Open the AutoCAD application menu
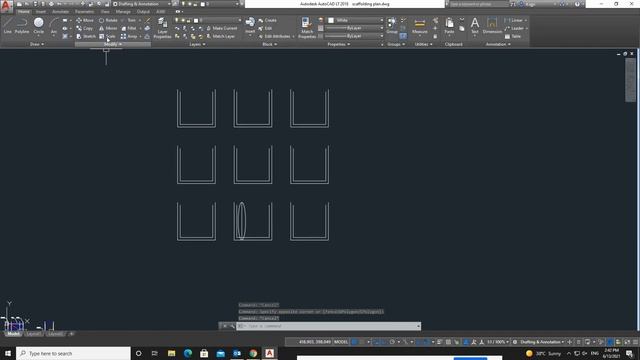The image size is (640, 360). pyautogui.click(x=6, y=7)
